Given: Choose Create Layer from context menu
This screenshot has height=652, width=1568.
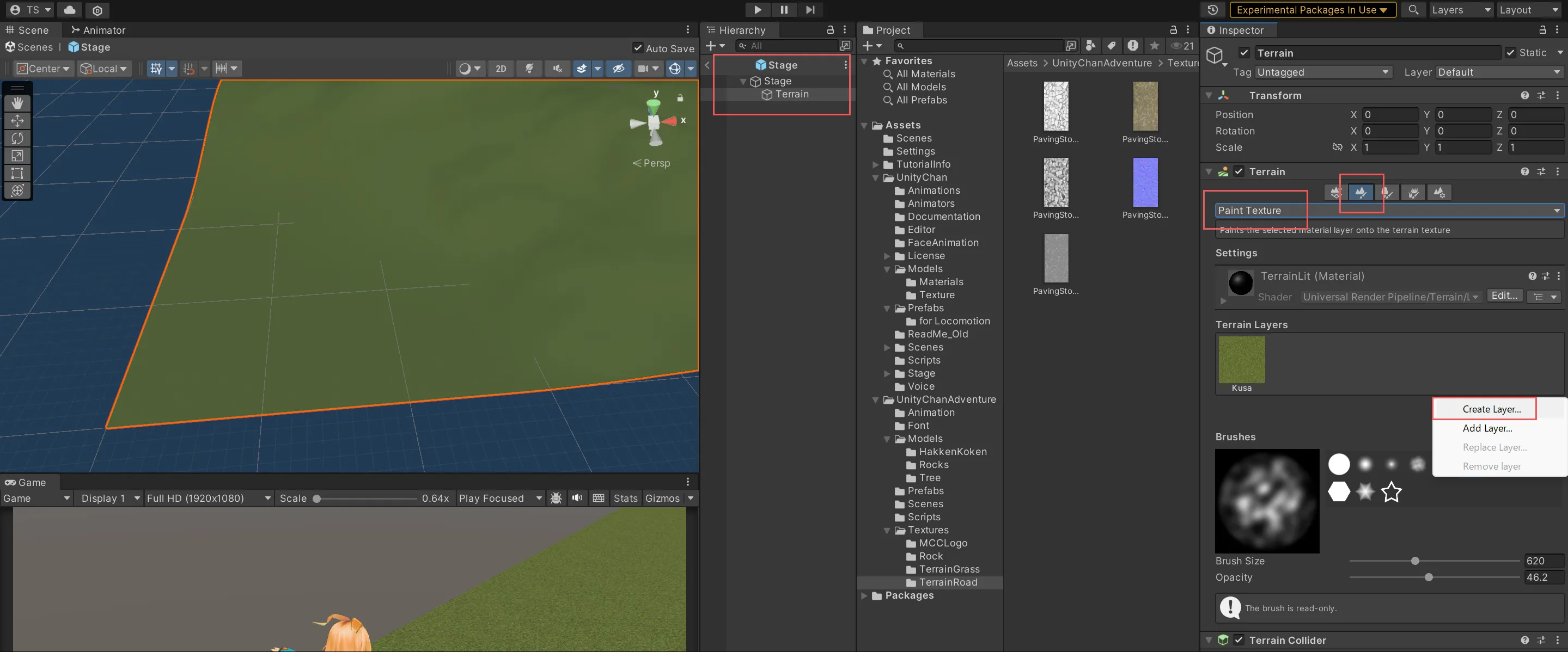Looking at the screenshot, I should click(x=1491, y=409).
